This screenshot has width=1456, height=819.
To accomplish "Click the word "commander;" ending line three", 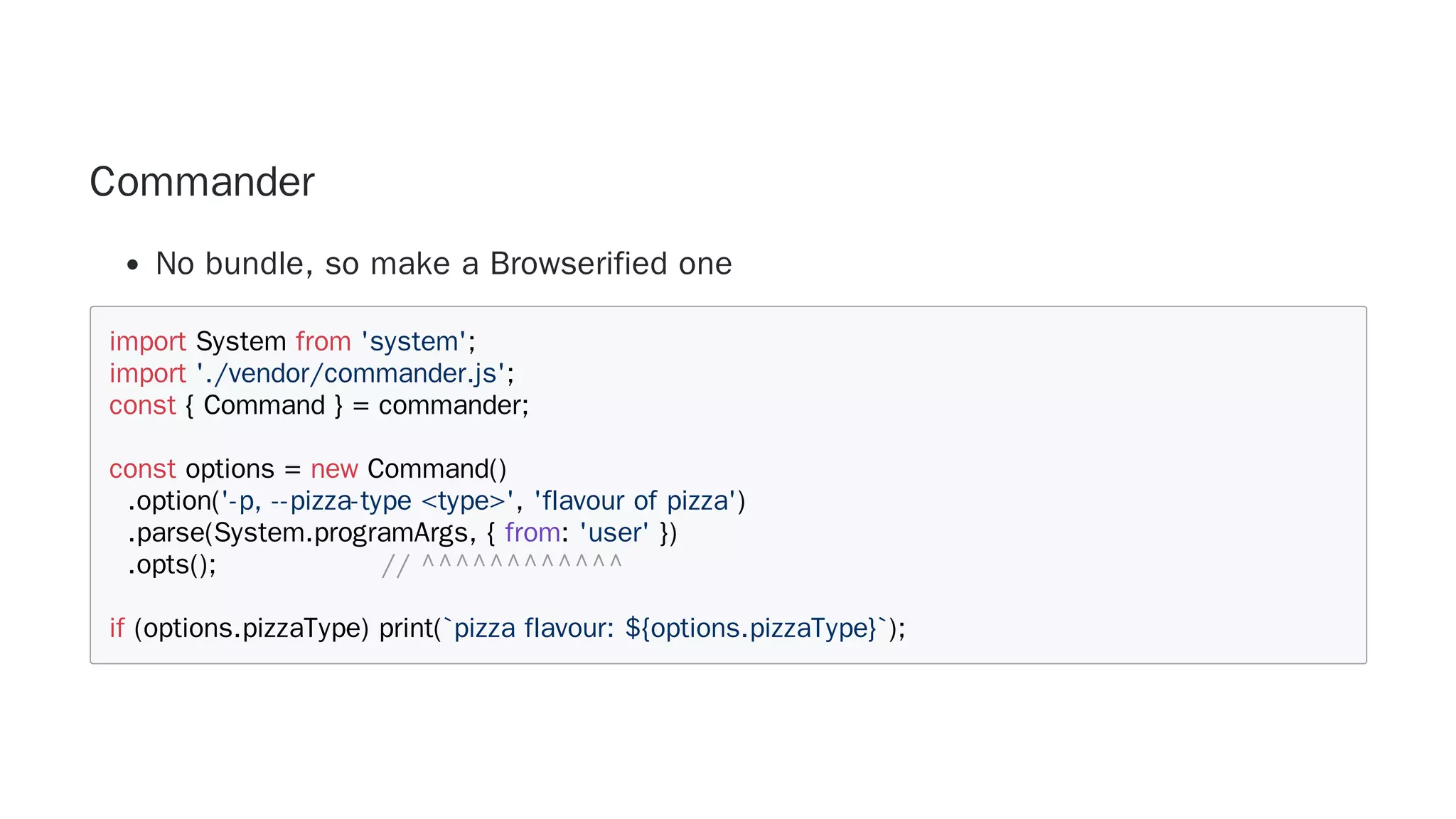I will click(x=454, y=406).
